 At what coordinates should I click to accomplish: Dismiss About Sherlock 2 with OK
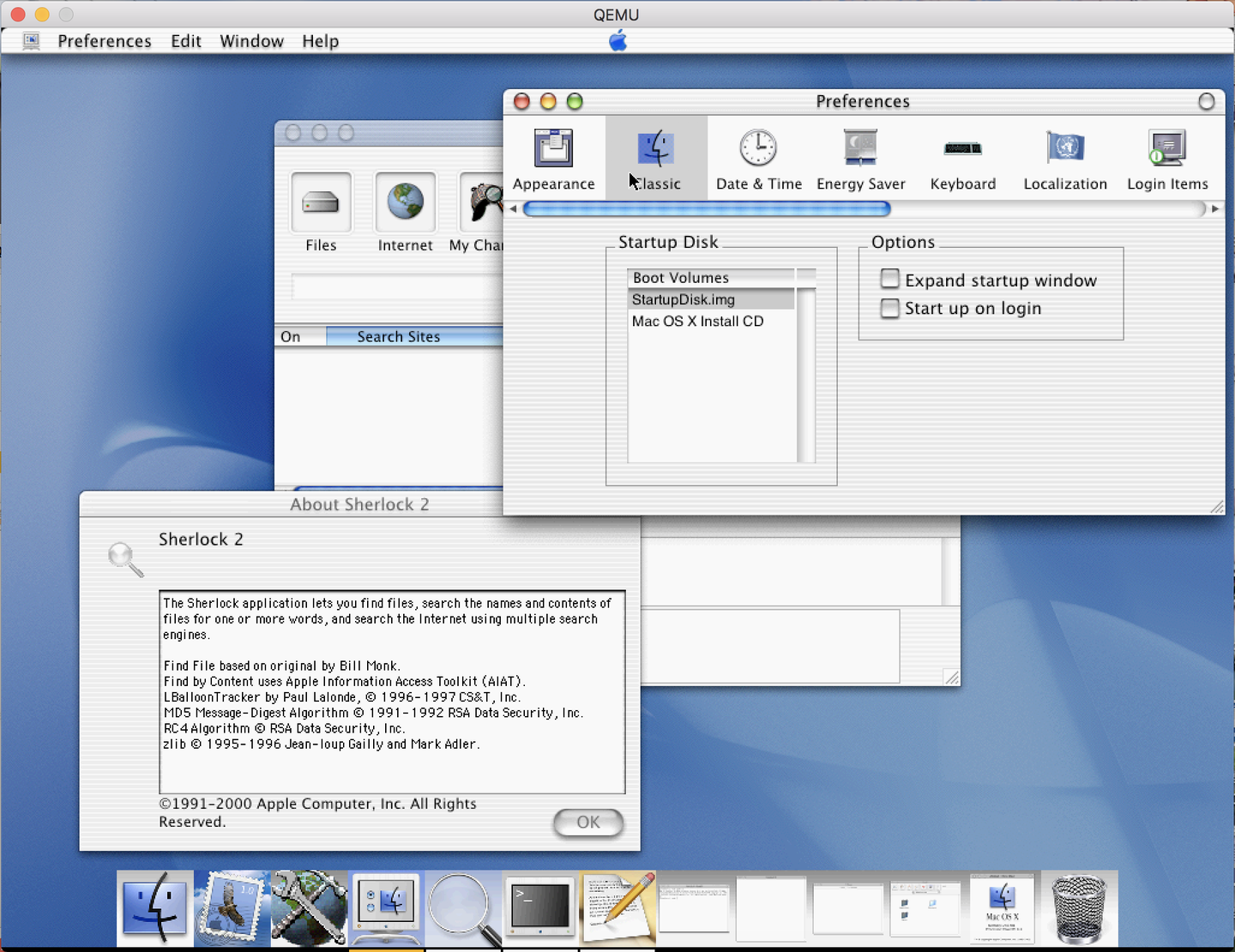587,822
